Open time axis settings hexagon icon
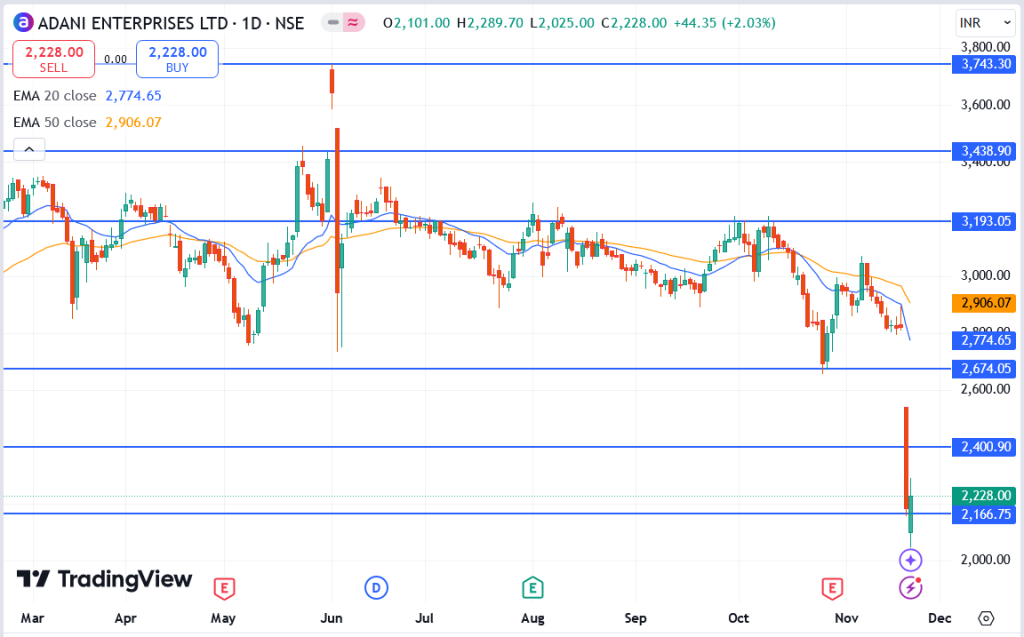 pyautogui.click(x=986, y=618)
